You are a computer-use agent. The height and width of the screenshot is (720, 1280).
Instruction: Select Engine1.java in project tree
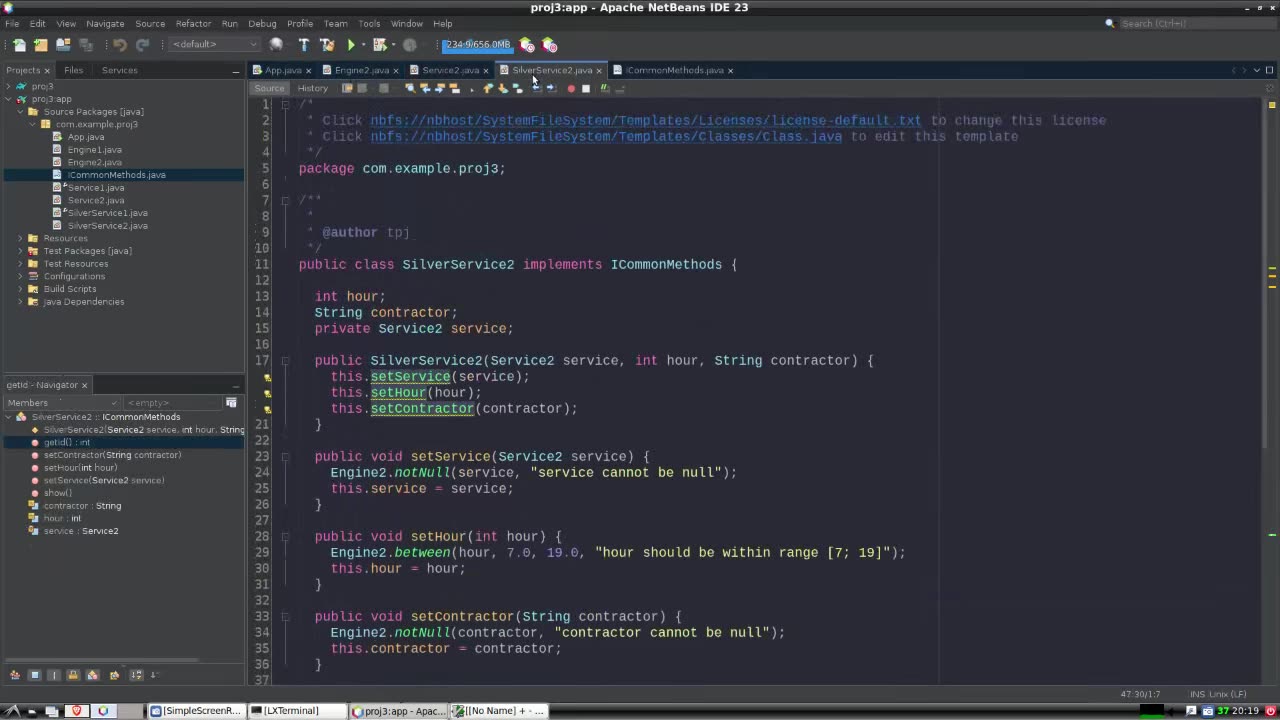tap(94, 150)
